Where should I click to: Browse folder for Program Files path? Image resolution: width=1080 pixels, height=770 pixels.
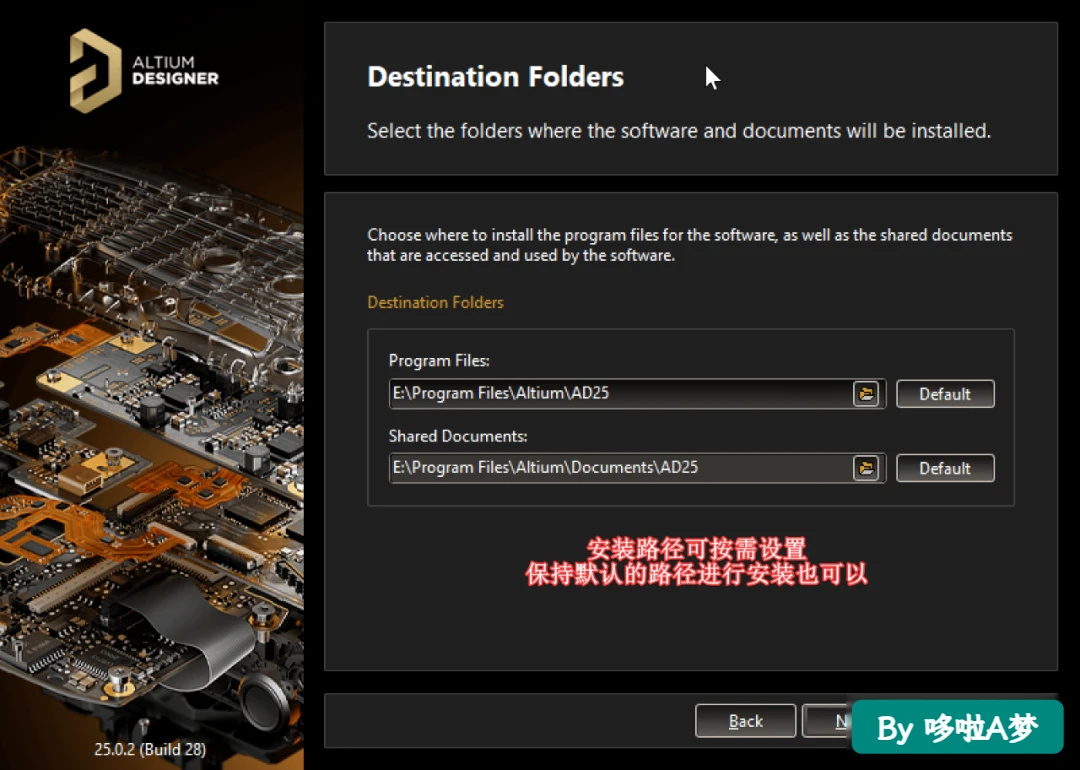[x=866, y=394]
